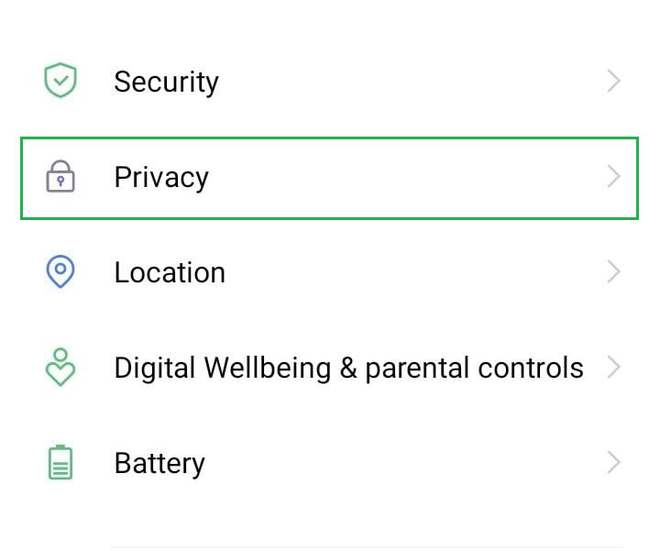Select the Battery text label
The image size is (660, 551).
(x=159, y=463)
